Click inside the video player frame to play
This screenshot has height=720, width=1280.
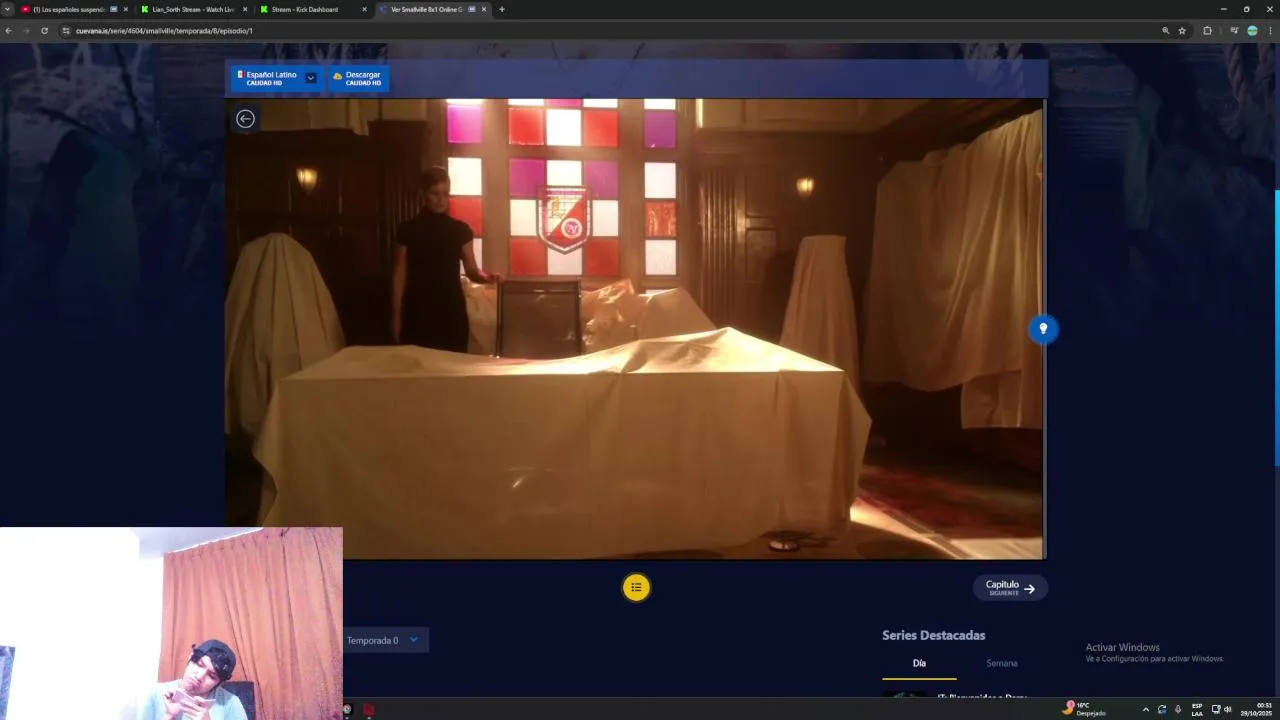[x=635, y=328]
